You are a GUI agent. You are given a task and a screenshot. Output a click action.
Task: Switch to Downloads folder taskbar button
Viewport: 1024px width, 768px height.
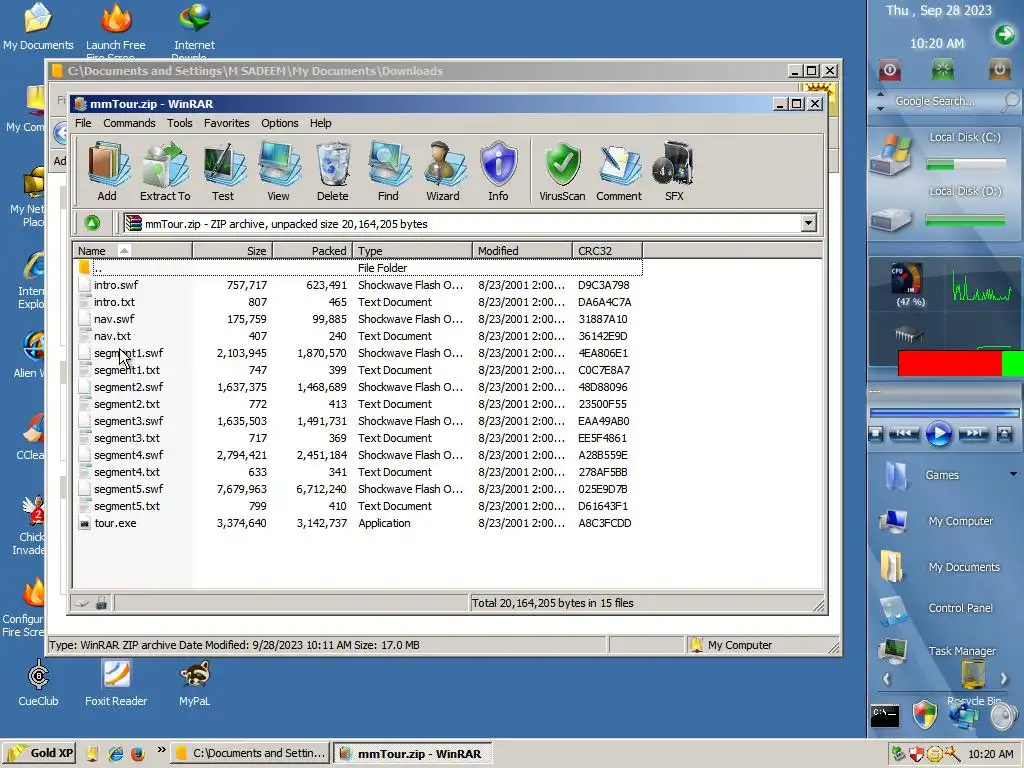(x=250, y=753)
